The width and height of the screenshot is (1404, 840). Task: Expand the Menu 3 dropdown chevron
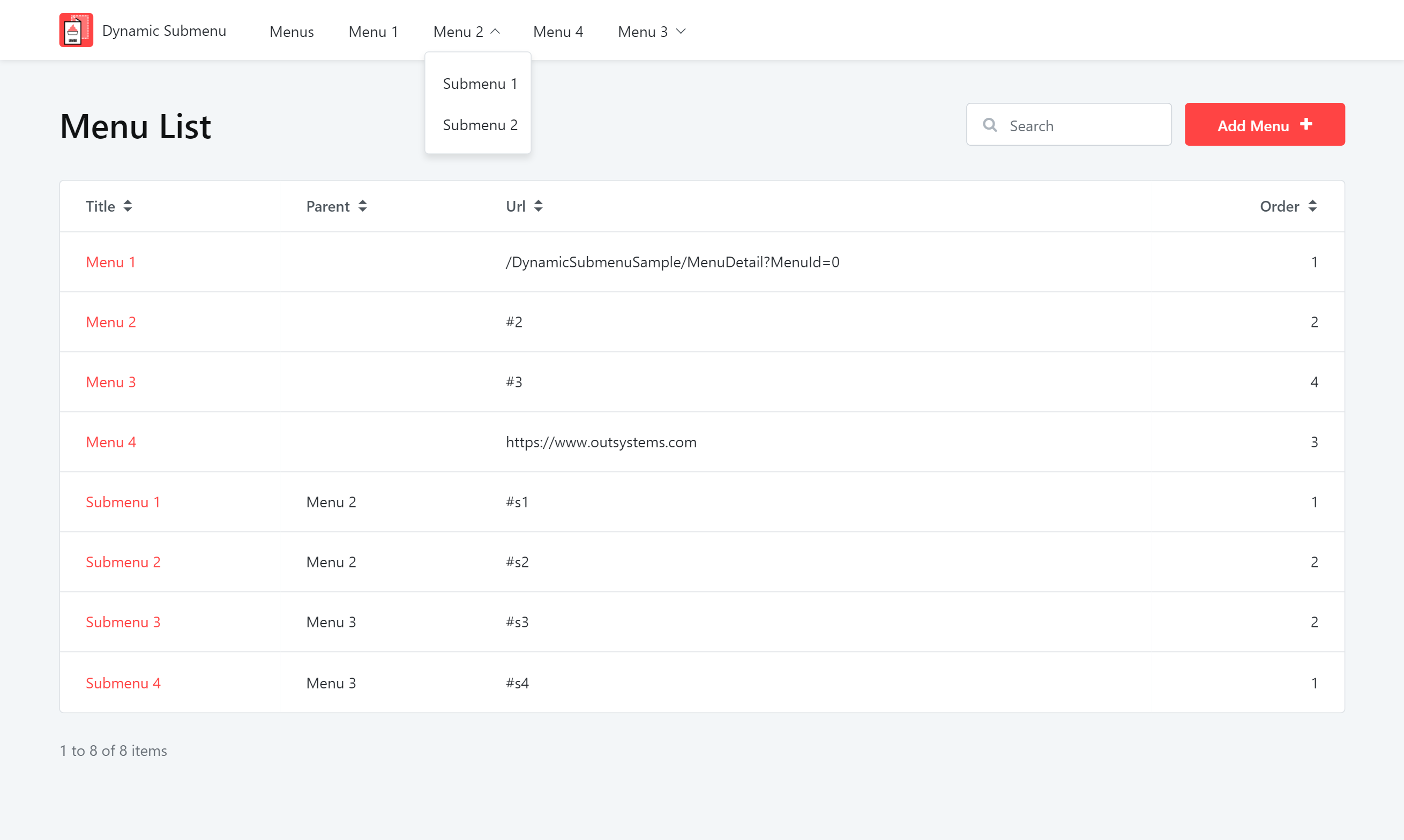681,32
